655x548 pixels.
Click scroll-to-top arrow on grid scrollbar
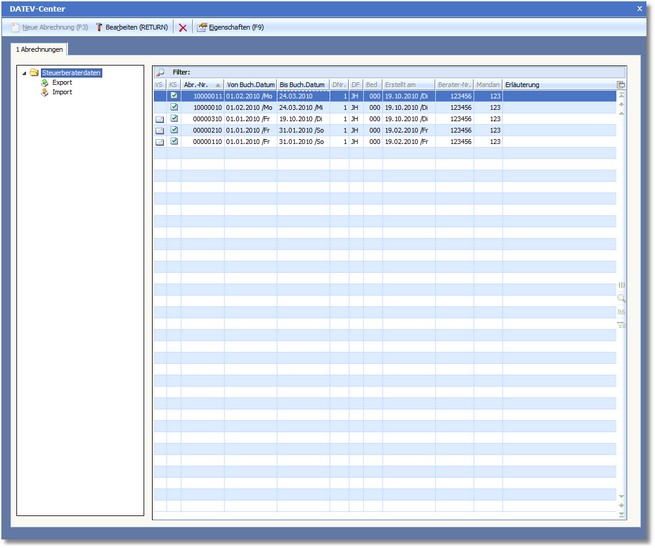coord(621,95)
